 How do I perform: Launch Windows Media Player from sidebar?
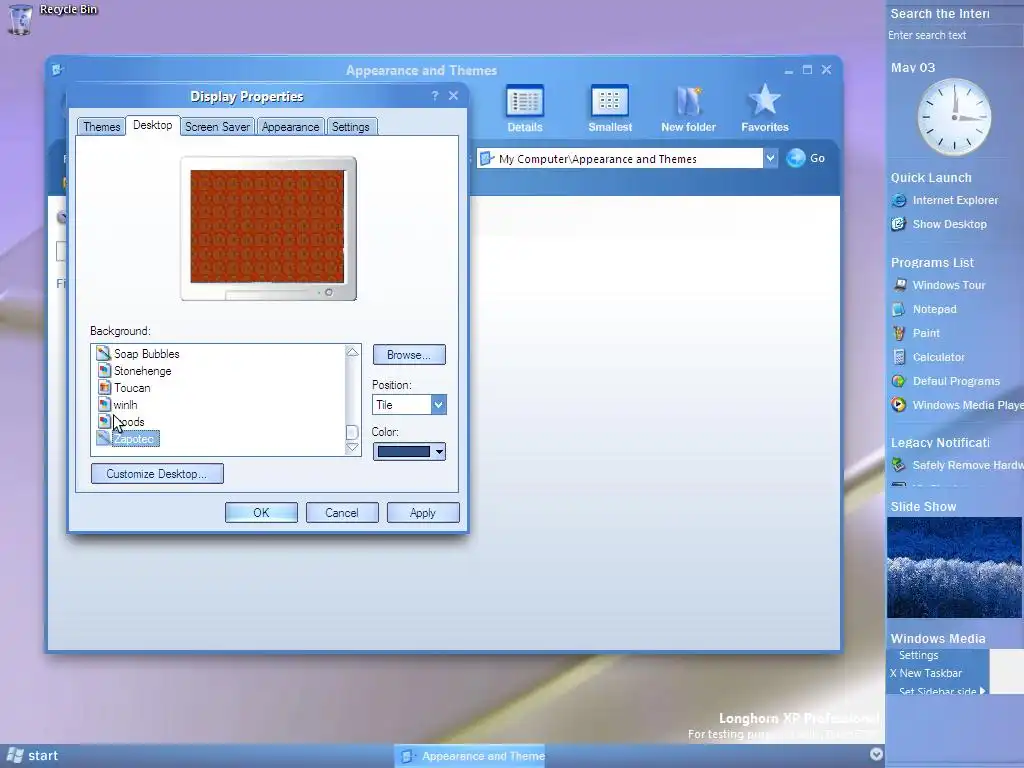(957, 405)
